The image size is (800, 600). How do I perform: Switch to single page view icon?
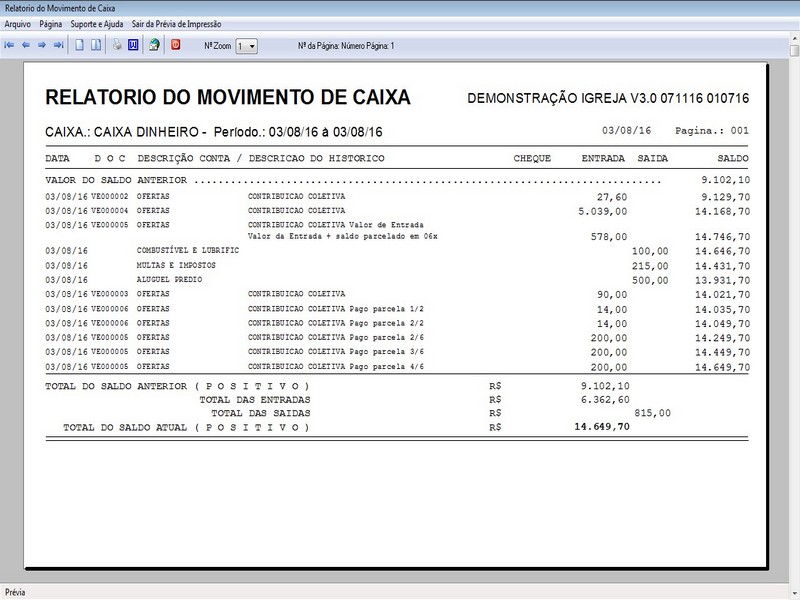80,45
